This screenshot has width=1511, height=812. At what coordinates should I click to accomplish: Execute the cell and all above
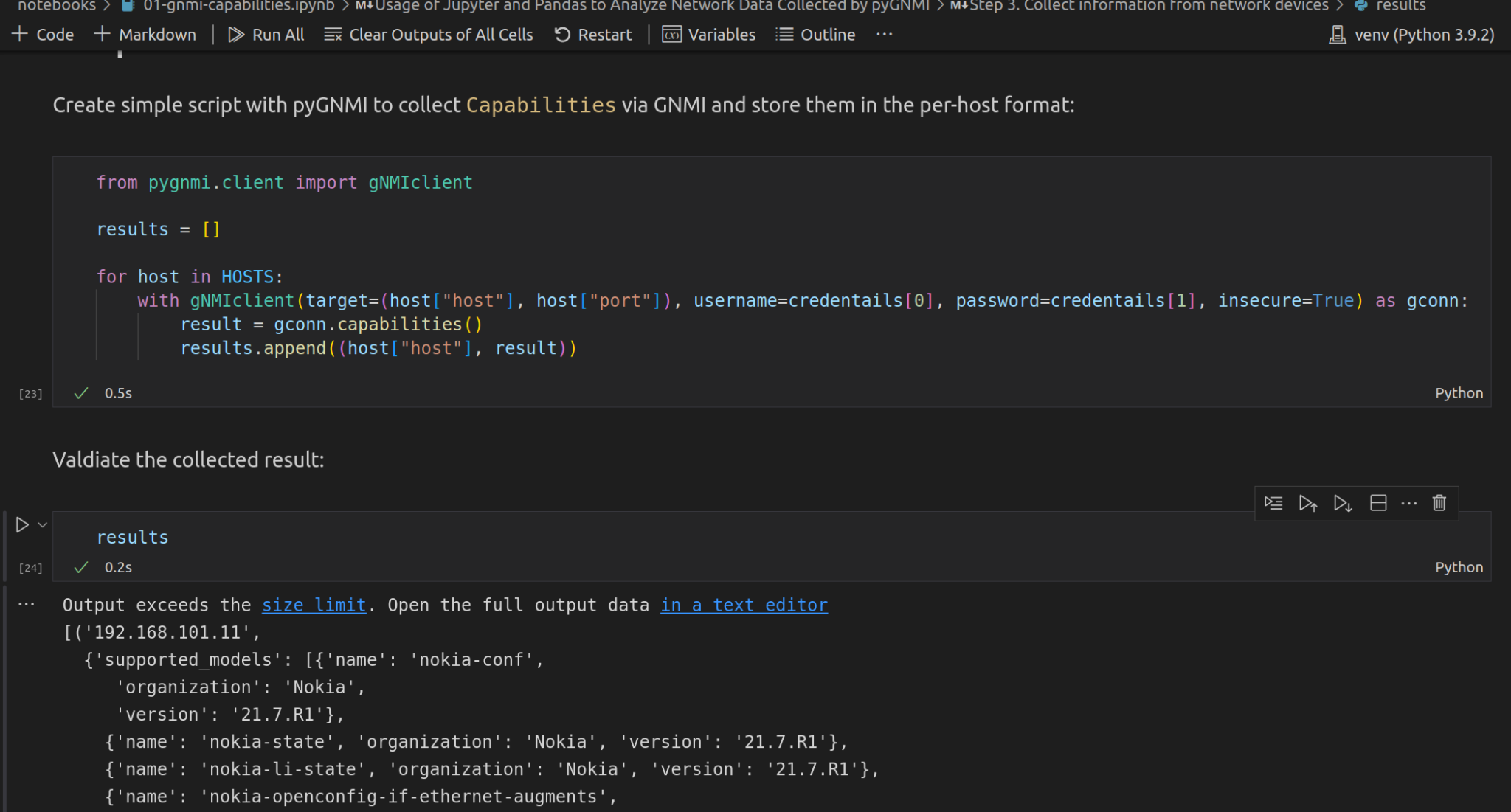point(1308,503)
